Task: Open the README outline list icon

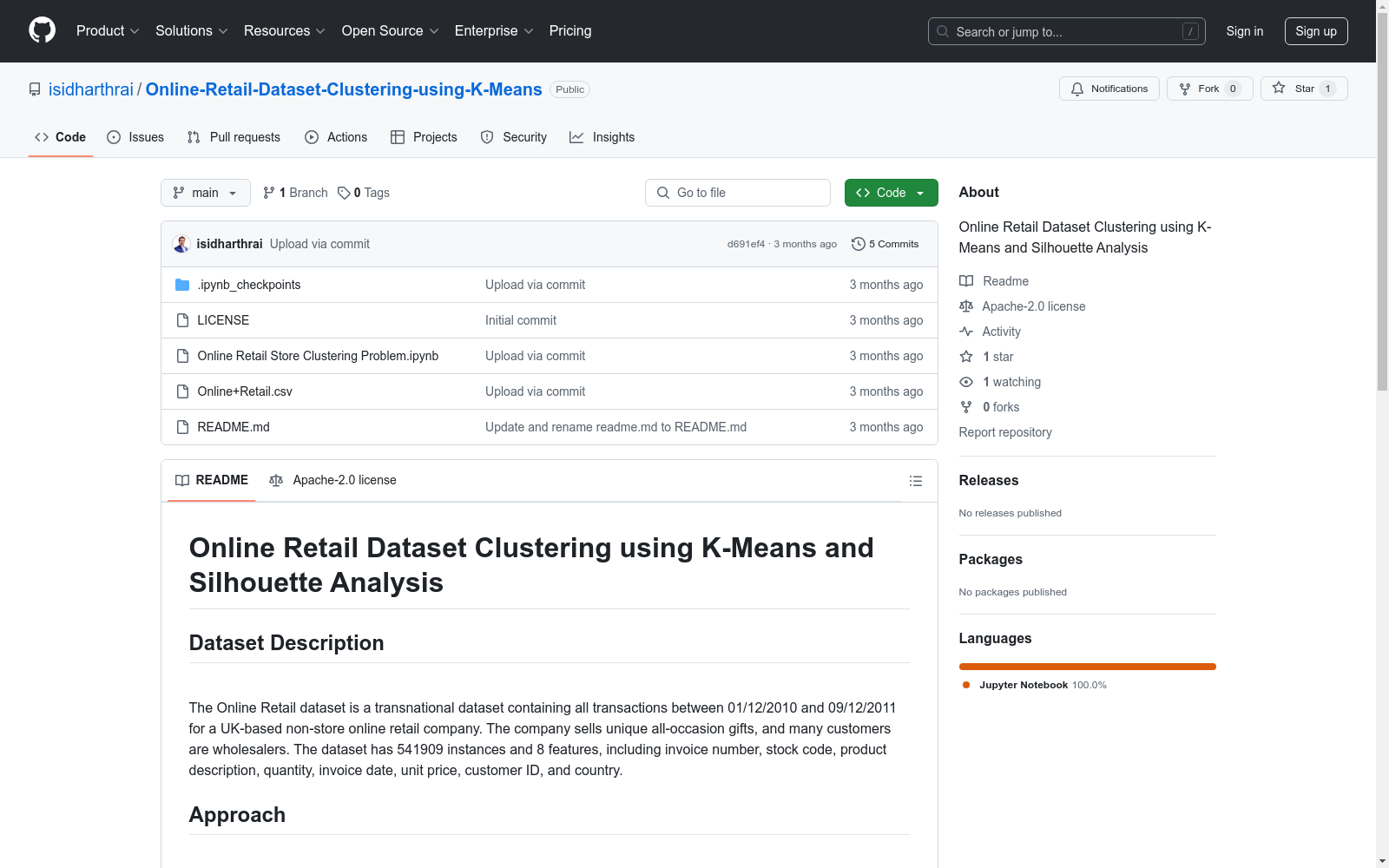Action: pyautogui.click(x=915, y=481)
